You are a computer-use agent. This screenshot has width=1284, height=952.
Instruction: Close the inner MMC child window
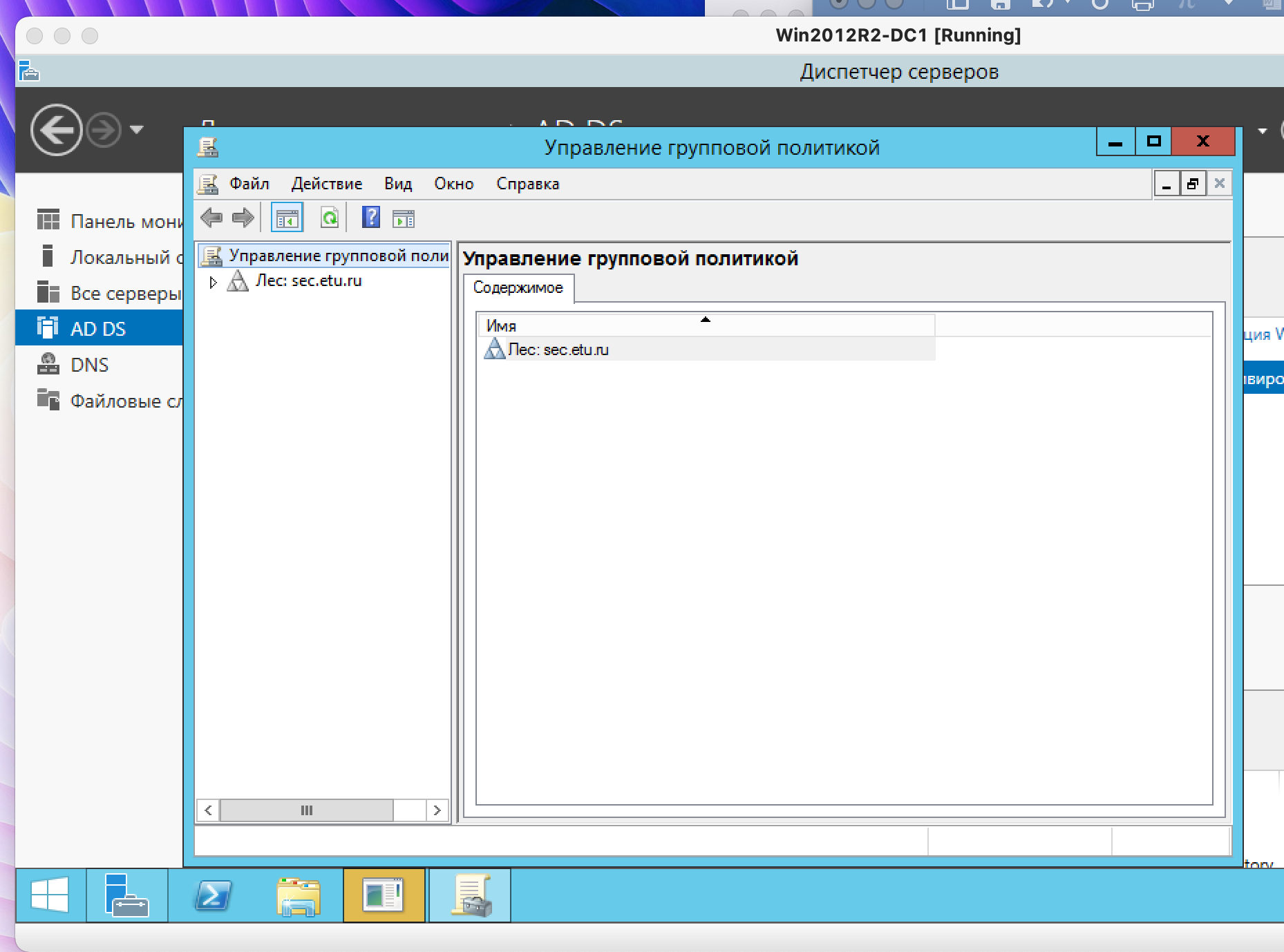pos(1220,184)
